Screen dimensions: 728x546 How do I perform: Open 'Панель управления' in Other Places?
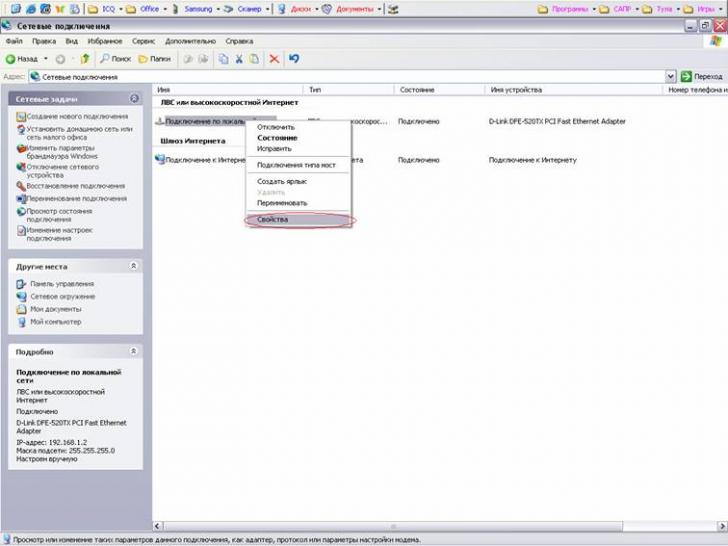pyautogui.click(x=62, y=284)
